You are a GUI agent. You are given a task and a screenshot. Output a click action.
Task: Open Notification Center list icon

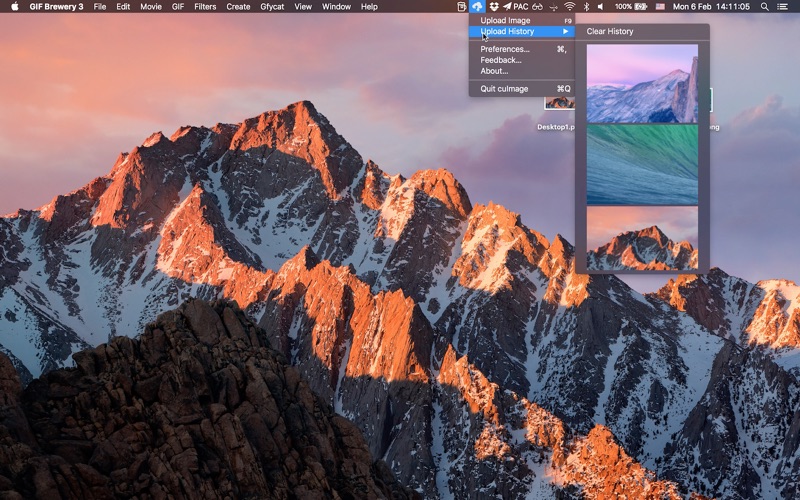782,7
